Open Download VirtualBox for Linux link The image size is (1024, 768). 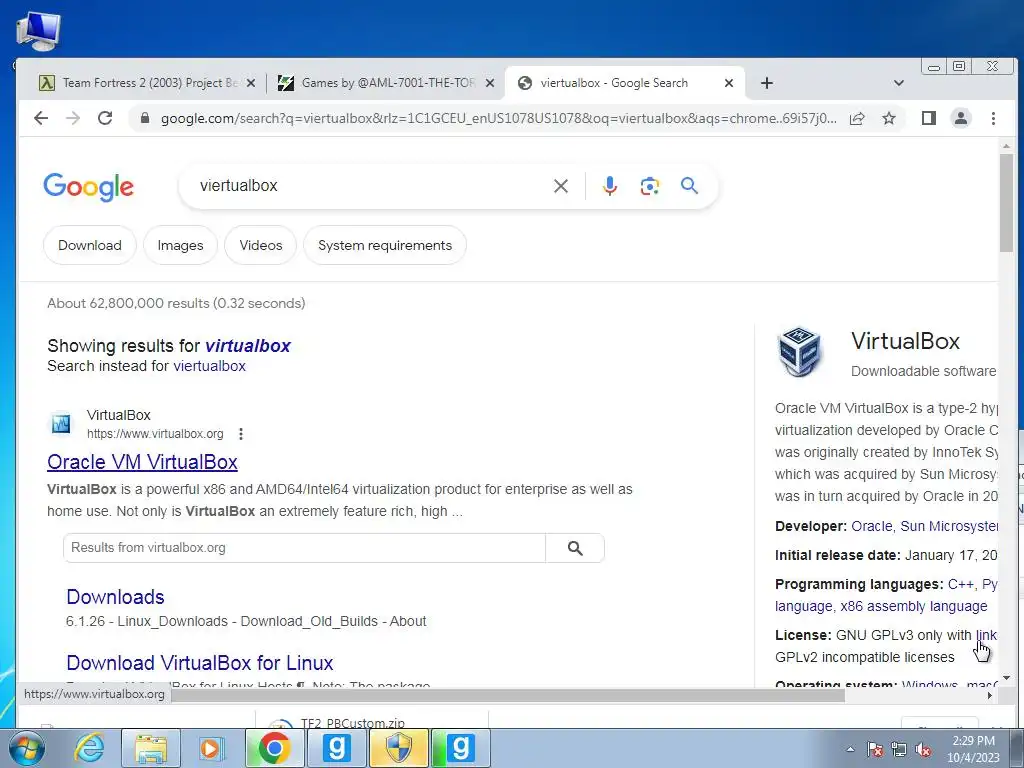click(x=200, y=663)
